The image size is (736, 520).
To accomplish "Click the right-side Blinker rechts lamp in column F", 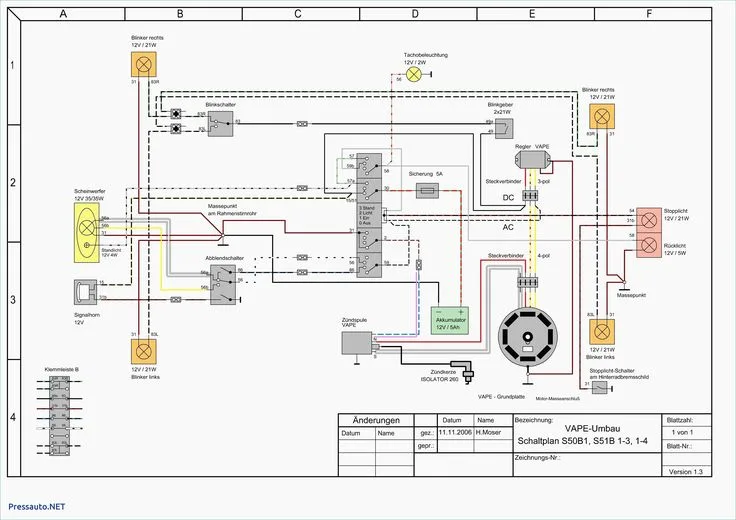I will pyautogui.click(x=602, y=116).
